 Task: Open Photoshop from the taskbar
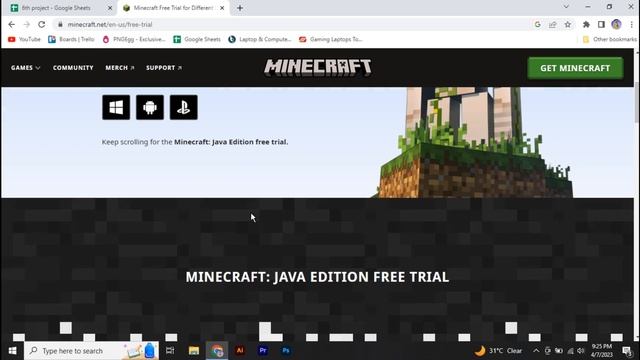286,351
